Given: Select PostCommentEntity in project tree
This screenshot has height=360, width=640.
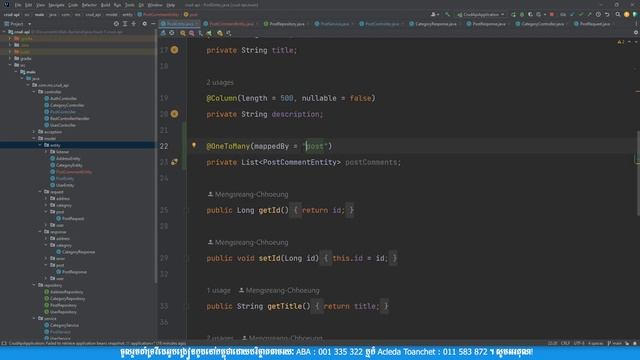Looking at the screenshot, I should click(x=71, y=172).
